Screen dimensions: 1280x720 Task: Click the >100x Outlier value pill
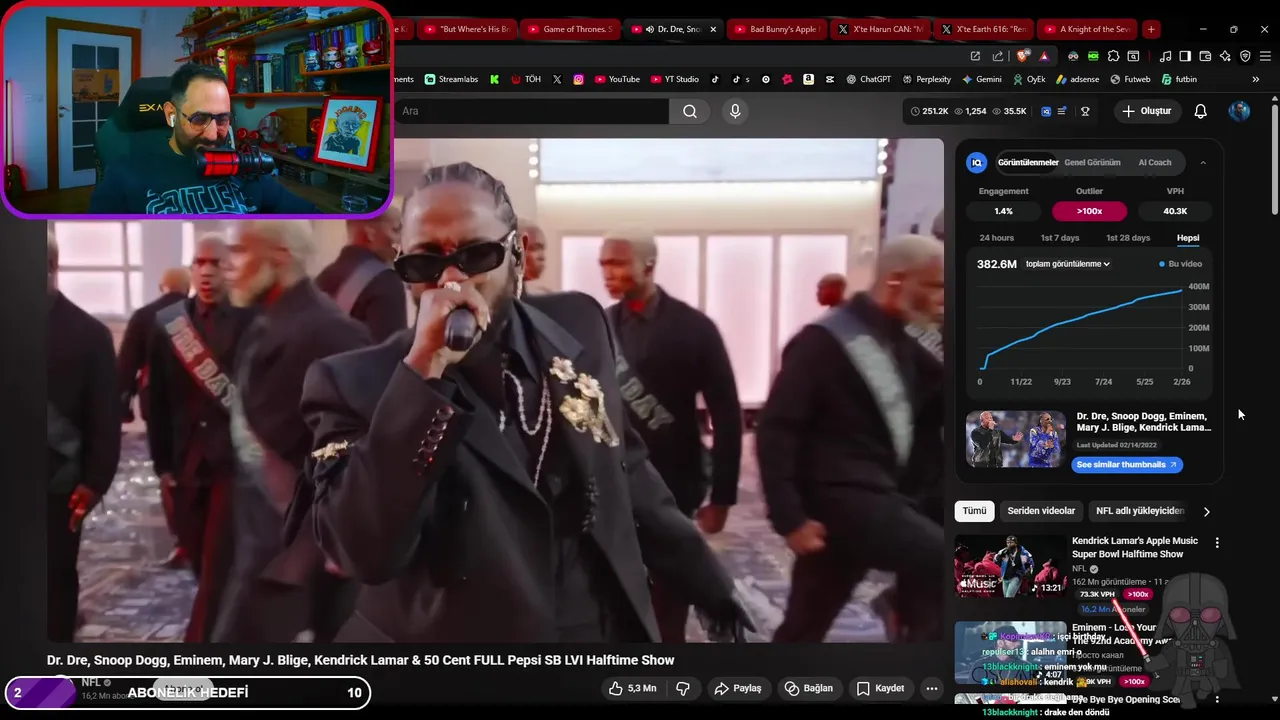(x=1090, y=211)
